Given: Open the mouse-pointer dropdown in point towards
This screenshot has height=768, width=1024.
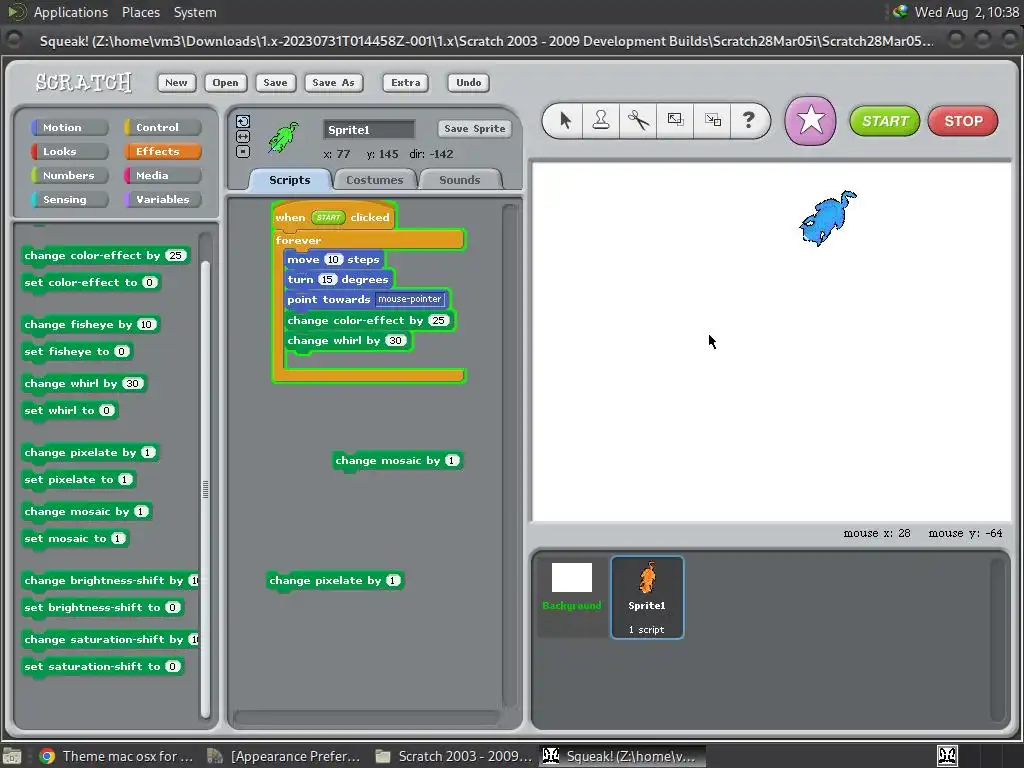Looking at the screenshot, I should (410, 299).
